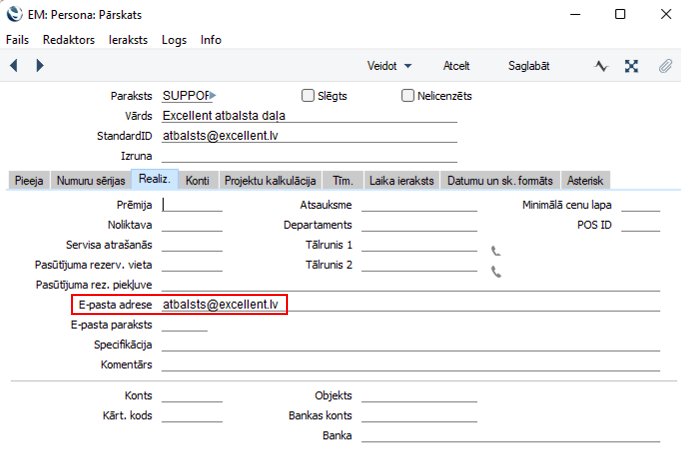The image size is (681, 475).
Task: Enable the Slēgts checkbox
Action: 308,96
